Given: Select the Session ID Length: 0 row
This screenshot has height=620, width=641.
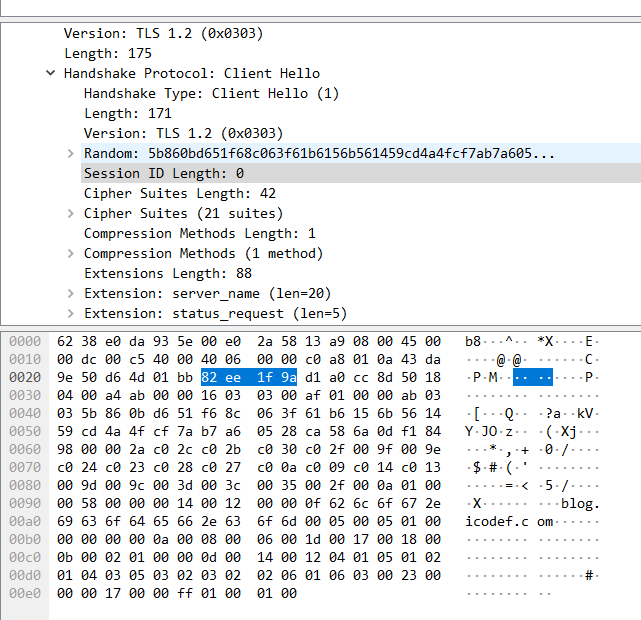Looking at the screenshot, I should [164, 173].
